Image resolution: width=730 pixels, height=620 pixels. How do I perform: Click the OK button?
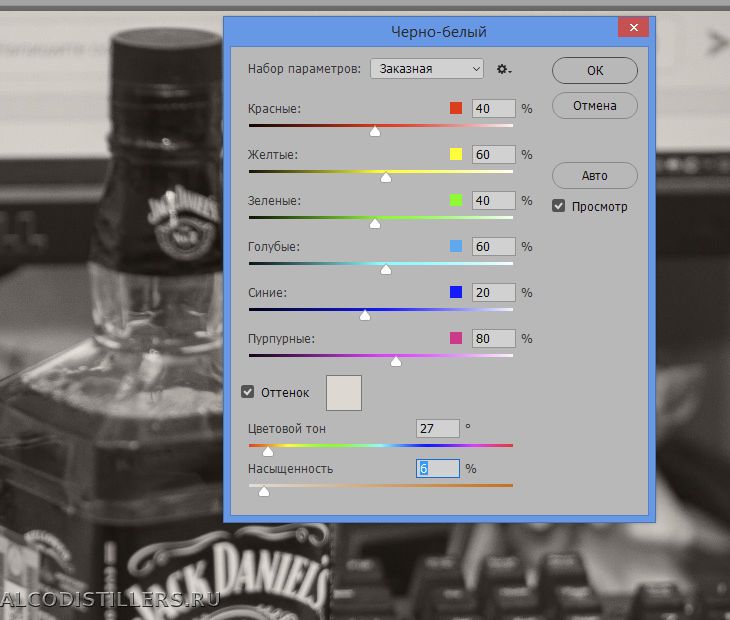click(594, 70)
